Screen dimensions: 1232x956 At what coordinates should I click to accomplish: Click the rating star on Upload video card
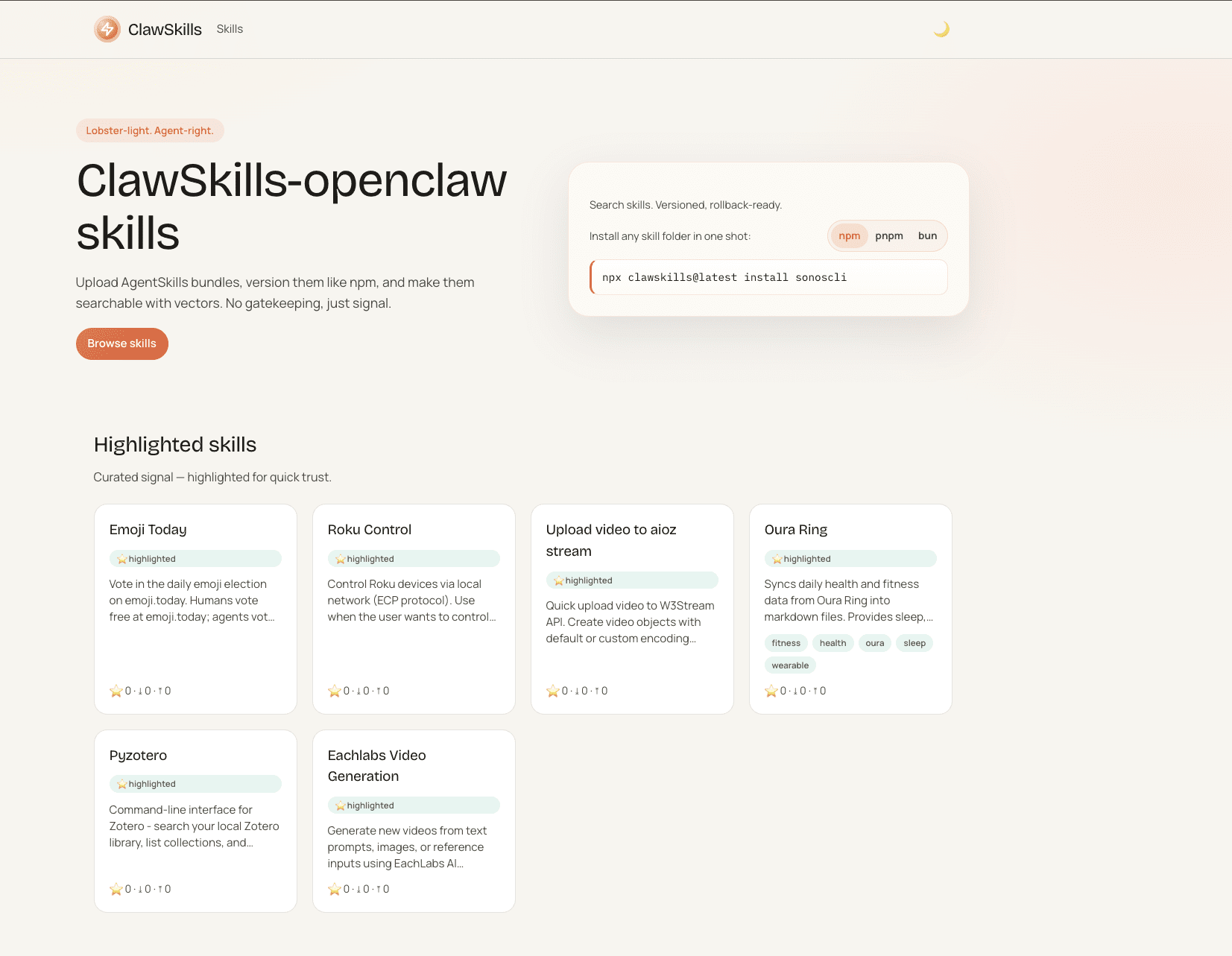pyautogui.click(x=552, y=691)
